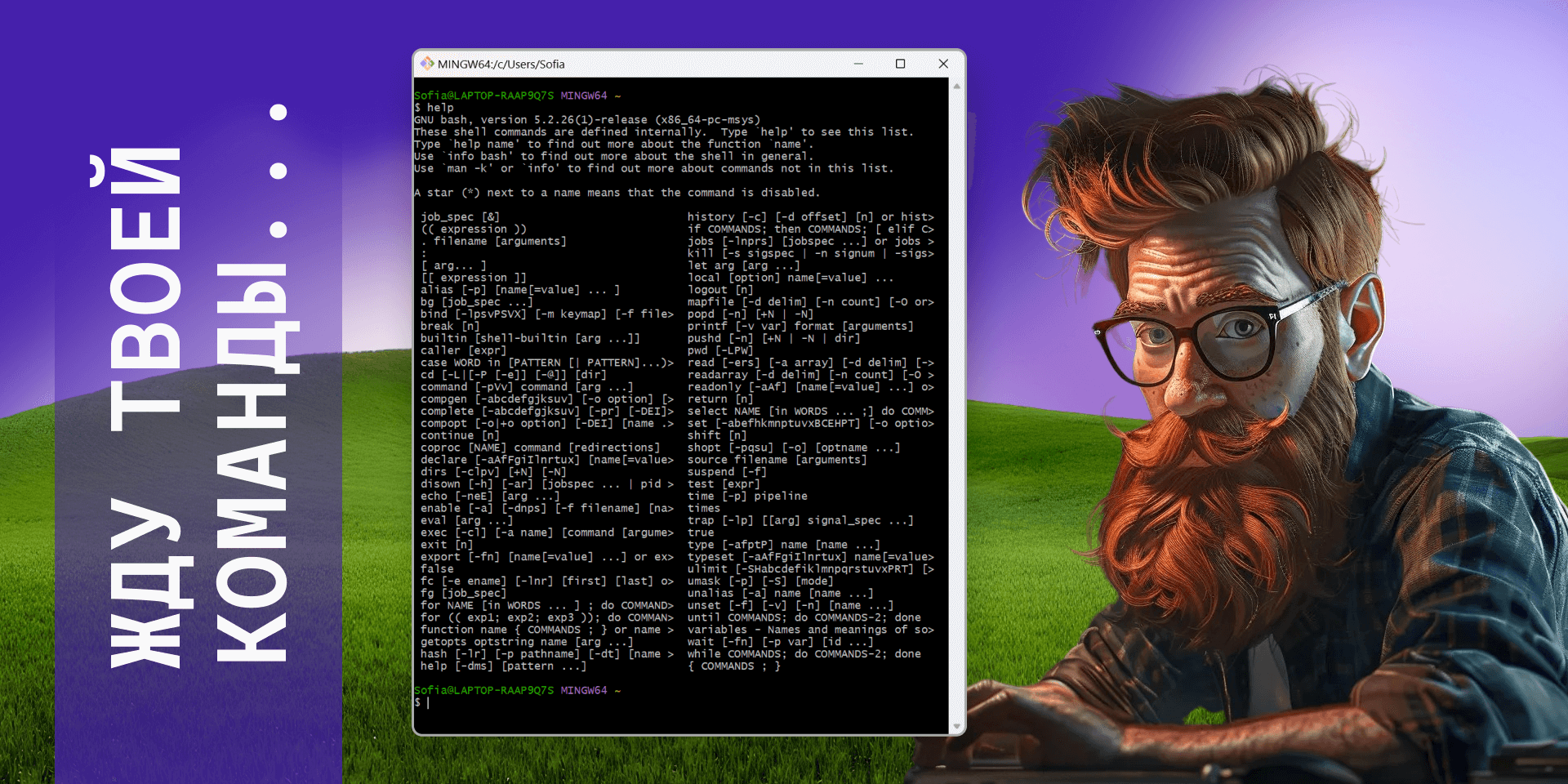
Task: Click the 'job_spec [&]' entry
Action: click(x=460, y=217)
